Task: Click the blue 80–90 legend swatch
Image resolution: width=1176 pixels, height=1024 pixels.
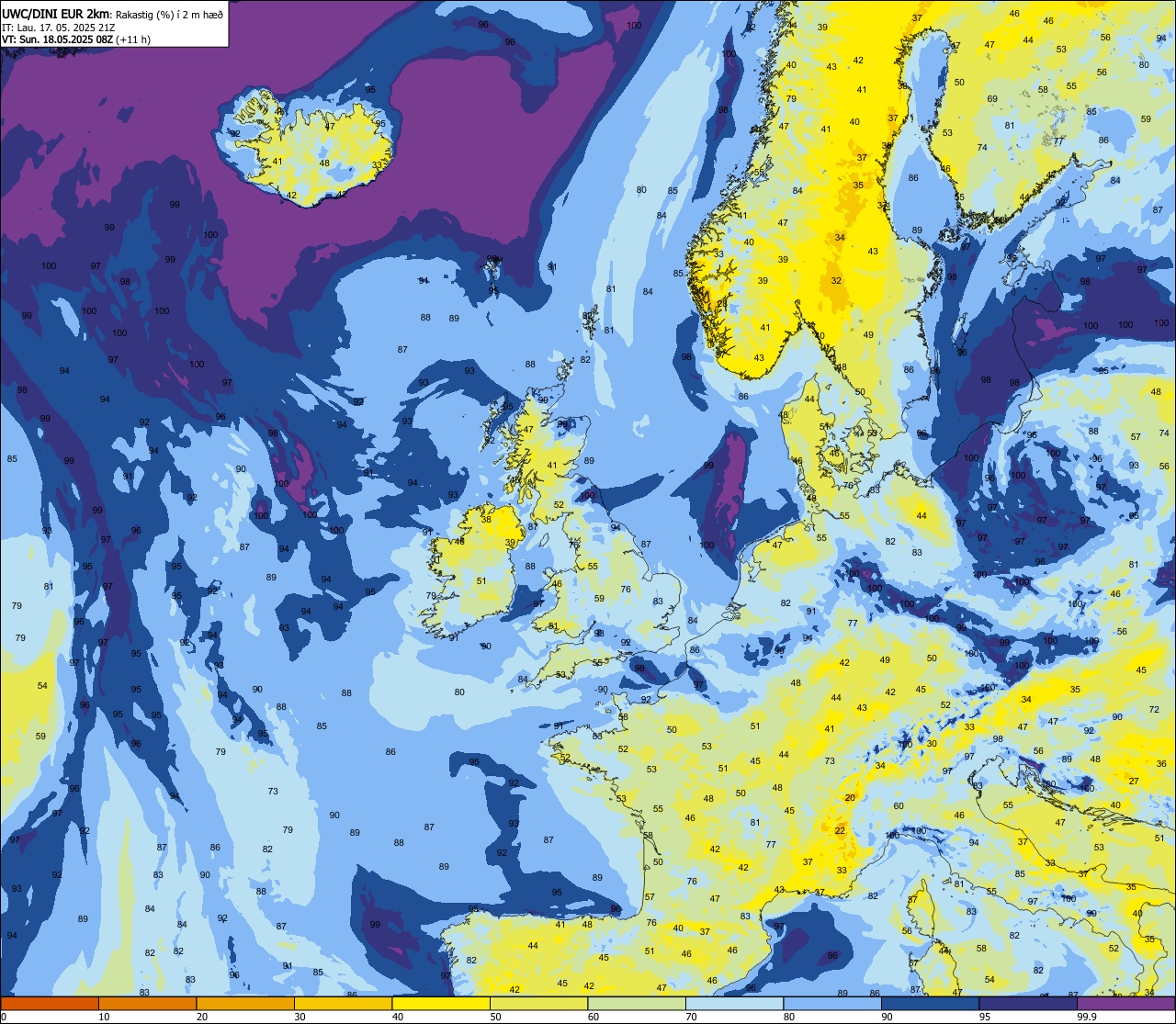Action: click(832, 1004)
